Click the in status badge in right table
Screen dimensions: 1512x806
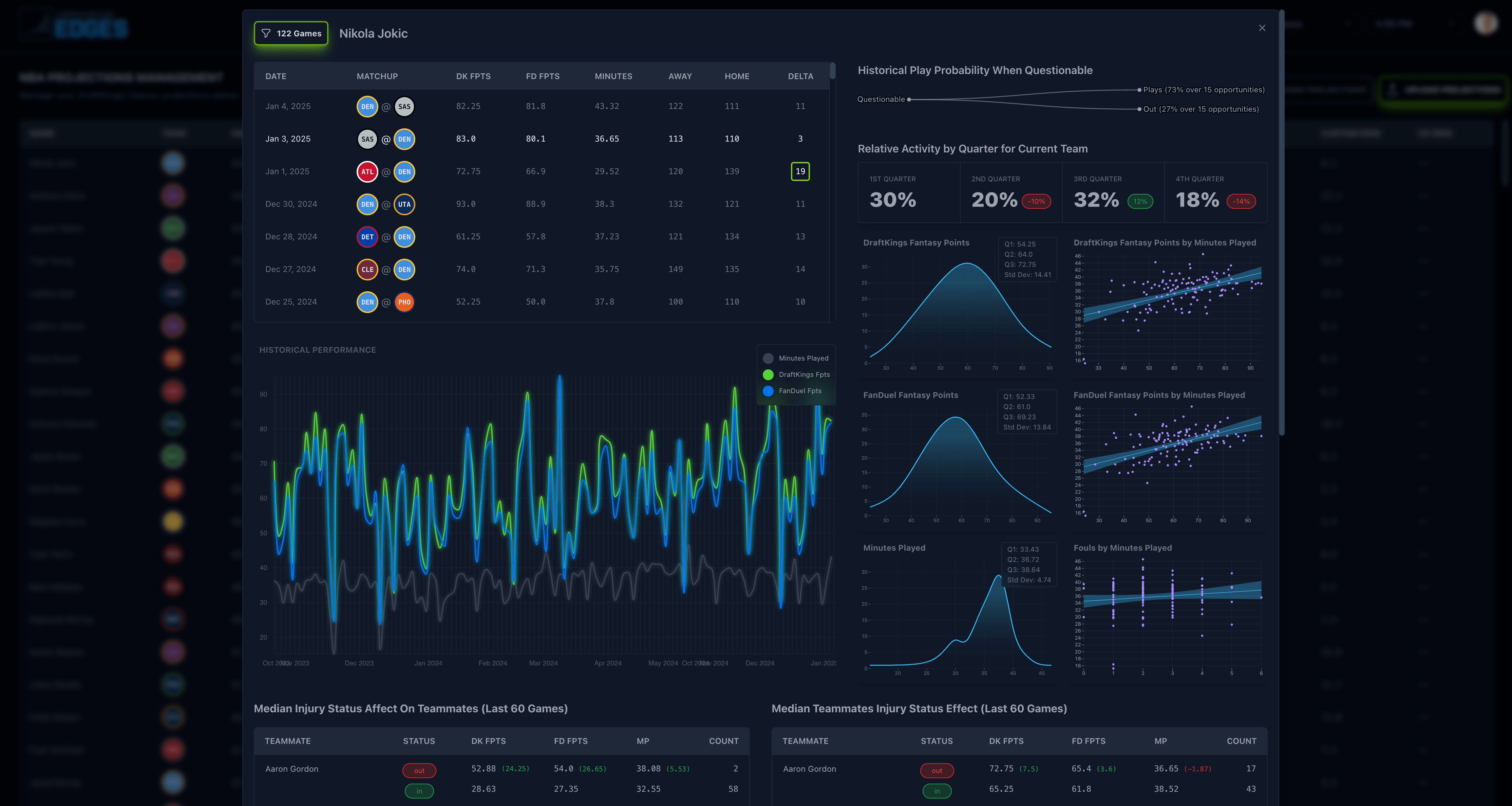(937, 791)
